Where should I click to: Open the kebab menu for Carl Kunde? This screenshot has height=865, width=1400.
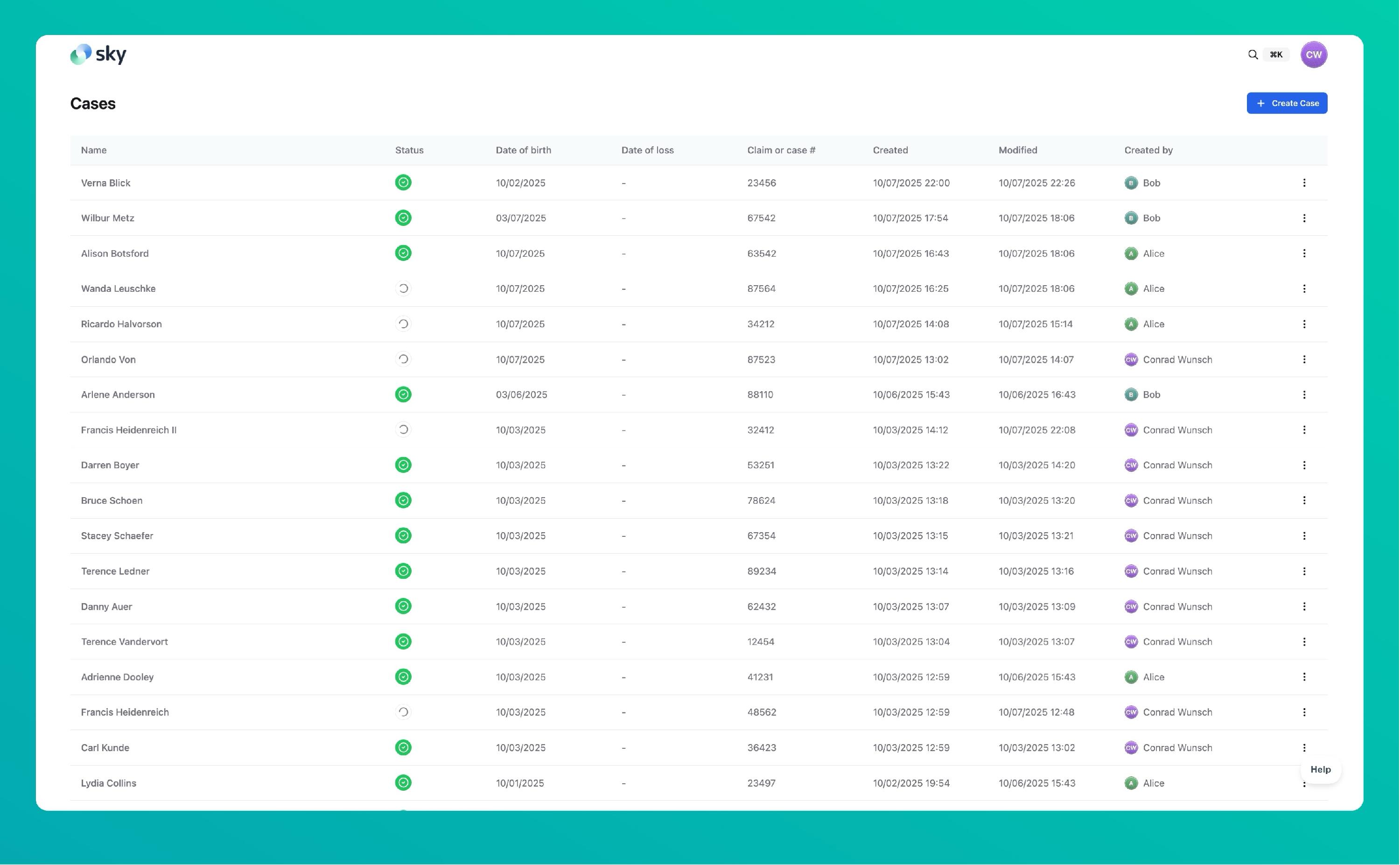pos(1304,748)
